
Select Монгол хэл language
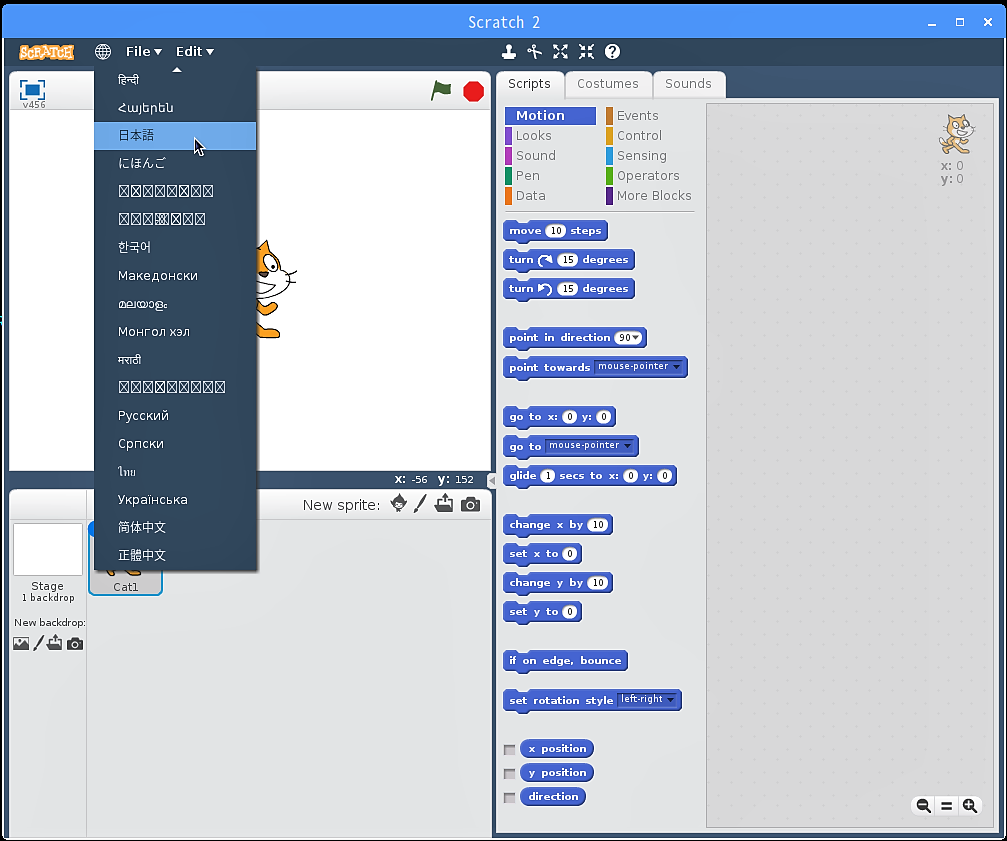tap(175, 331)
